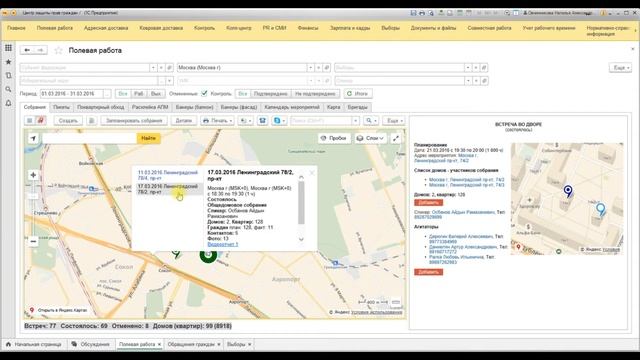
Task: Open the toolbar Еще dropdown
Action: pos(394,121)
